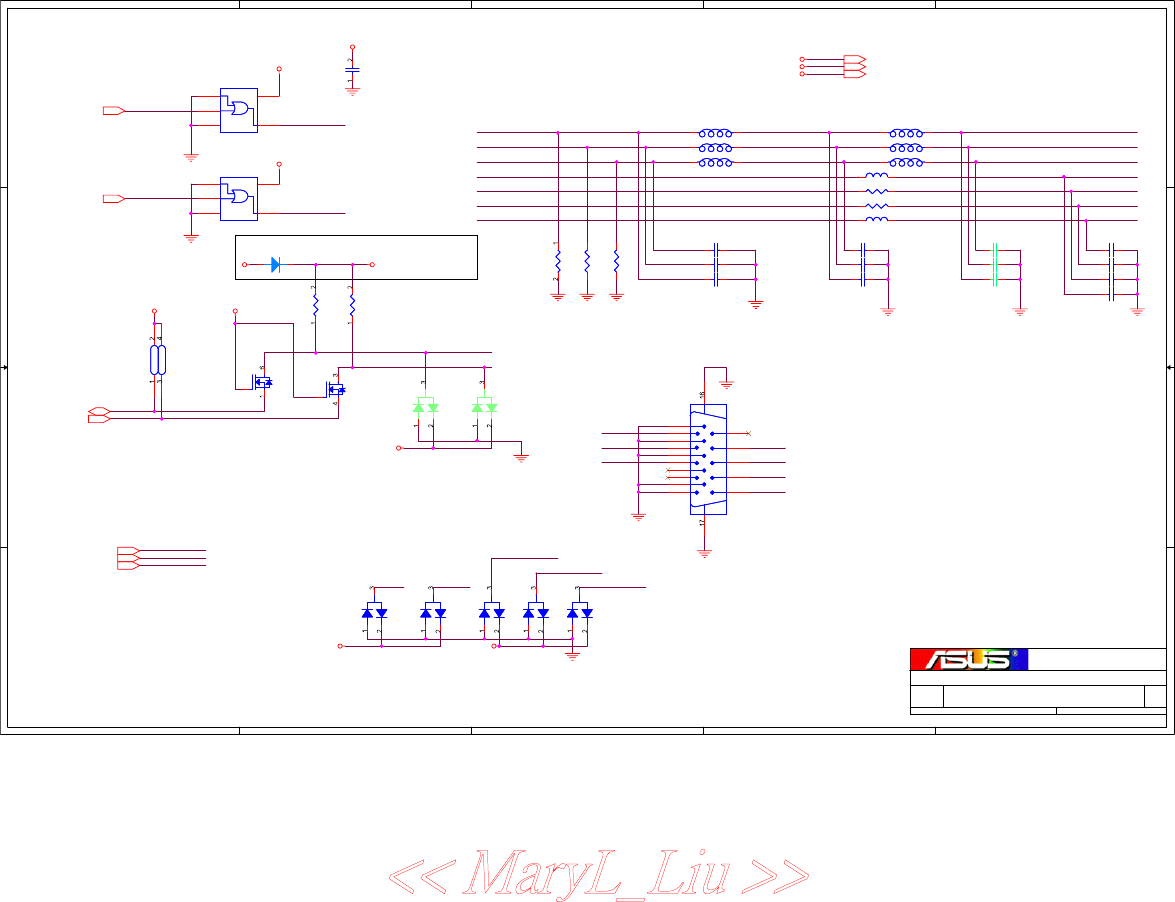Select the upper OR gate symbol
Viewport: 1175px width, 902px height.
pos(239,110)
